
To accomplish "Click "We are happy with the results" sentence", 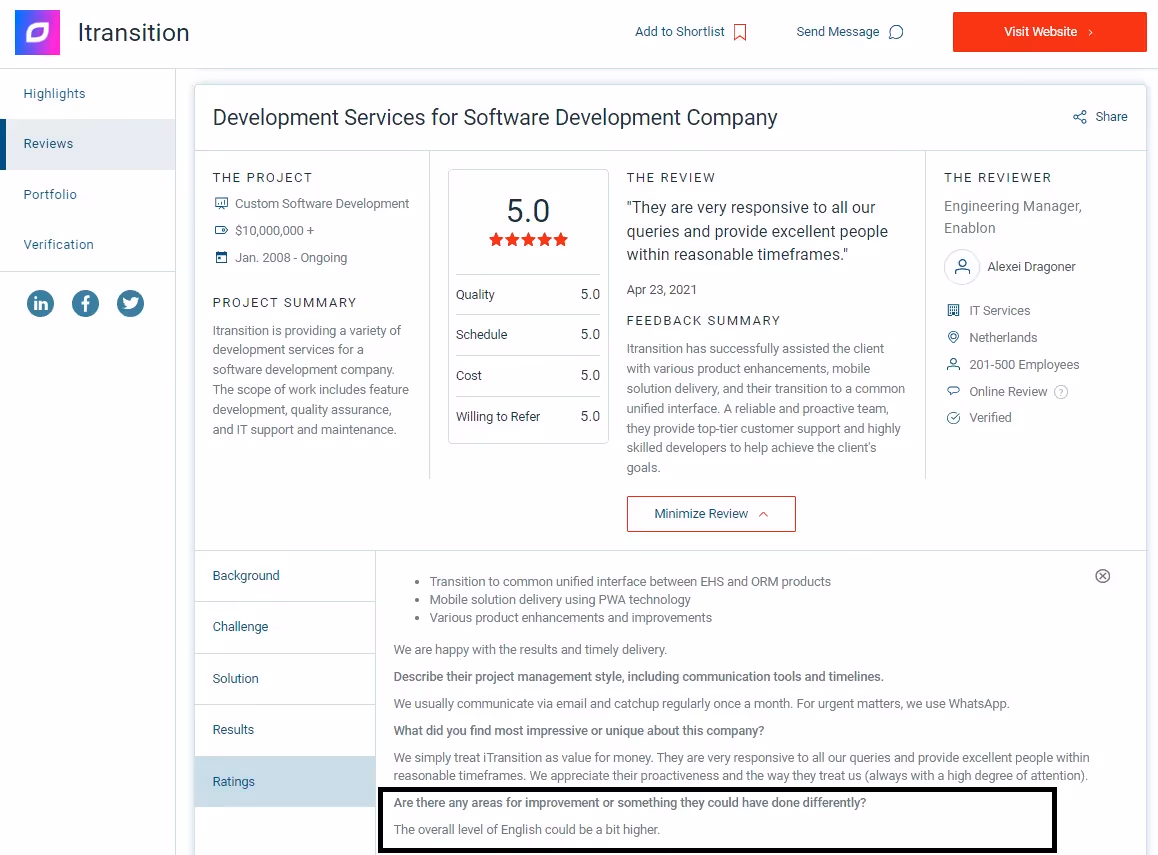I will (530, 650).
